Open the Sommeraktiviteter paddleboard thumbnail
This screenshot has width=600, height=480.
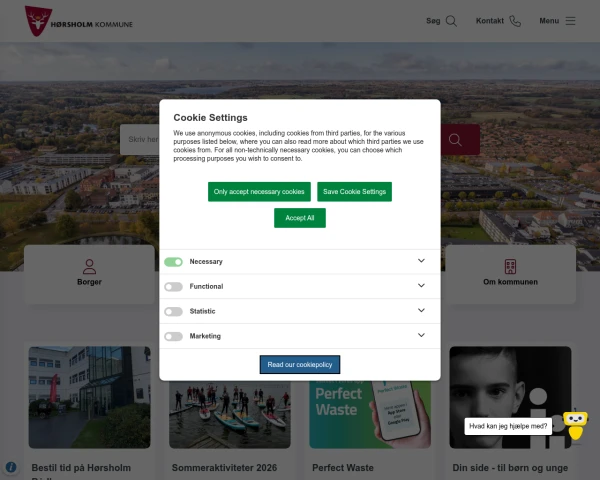(x=230, y=415)
